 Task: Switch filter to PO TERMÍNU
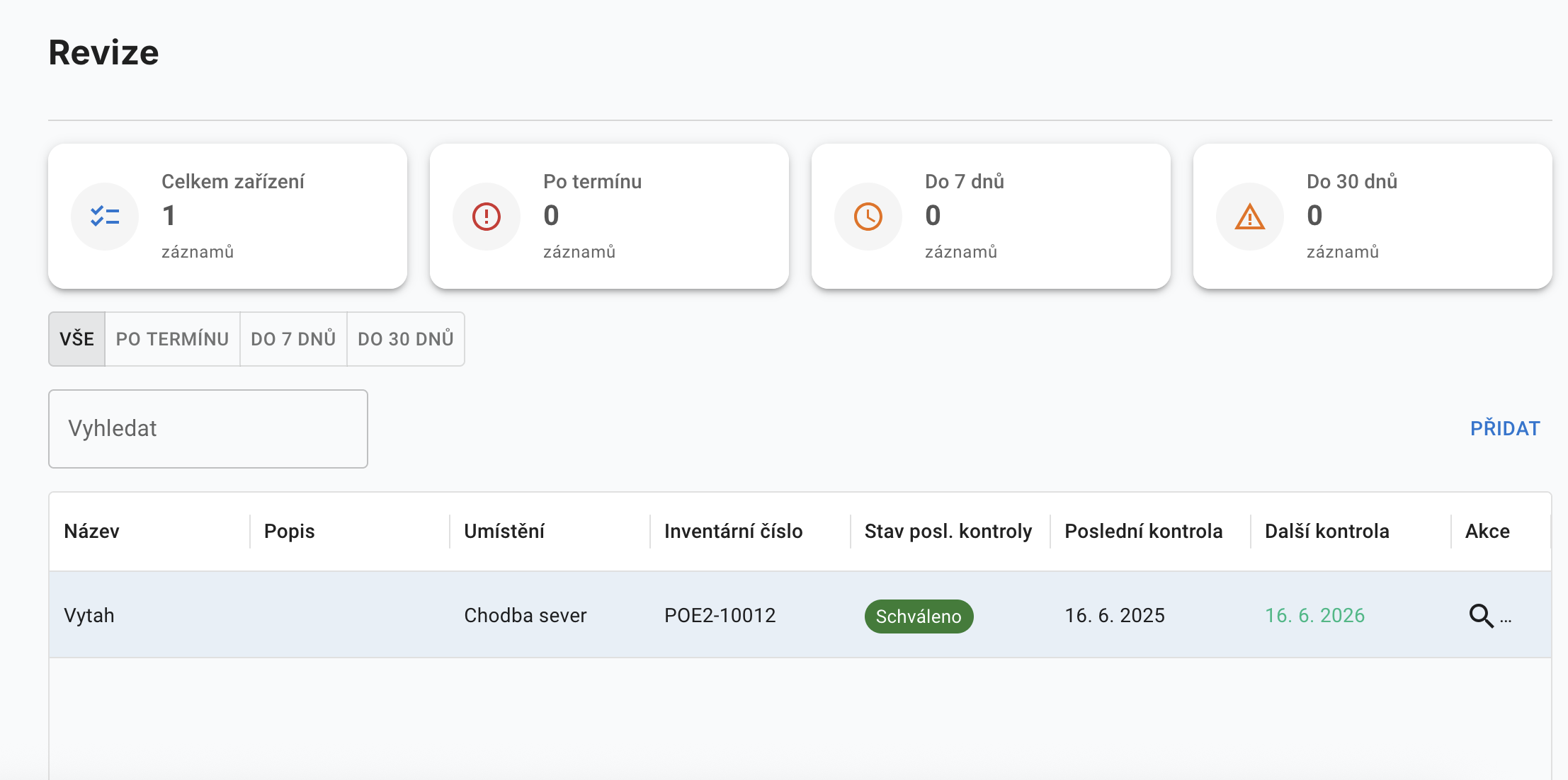[172, 339]
